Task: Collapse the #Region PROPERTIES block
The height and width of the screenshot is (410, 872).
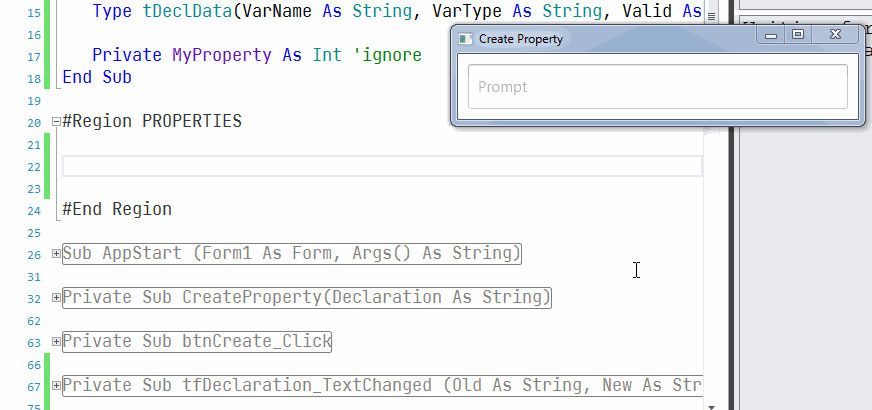Action: 56,122
